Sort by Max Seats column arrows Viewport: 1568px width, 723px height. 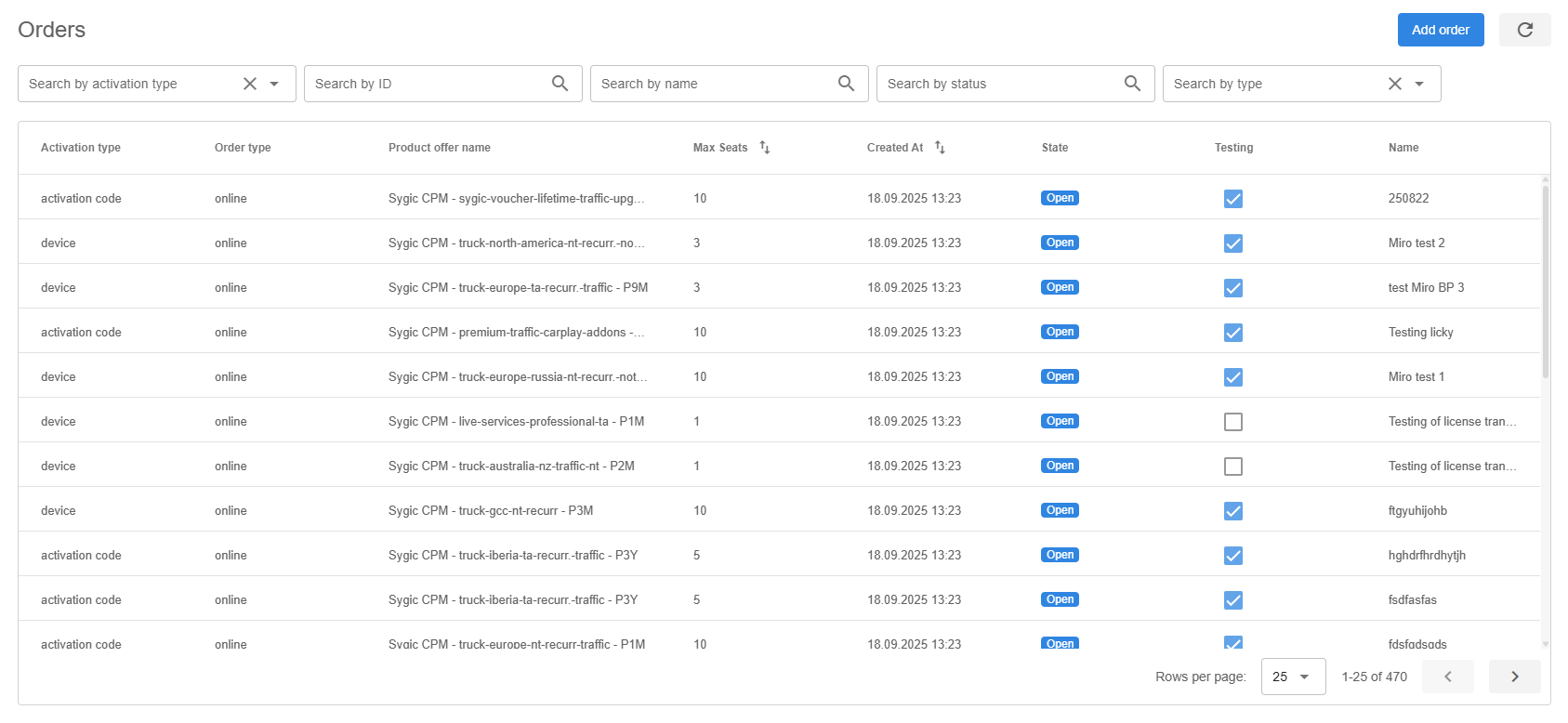click(764, 148)
